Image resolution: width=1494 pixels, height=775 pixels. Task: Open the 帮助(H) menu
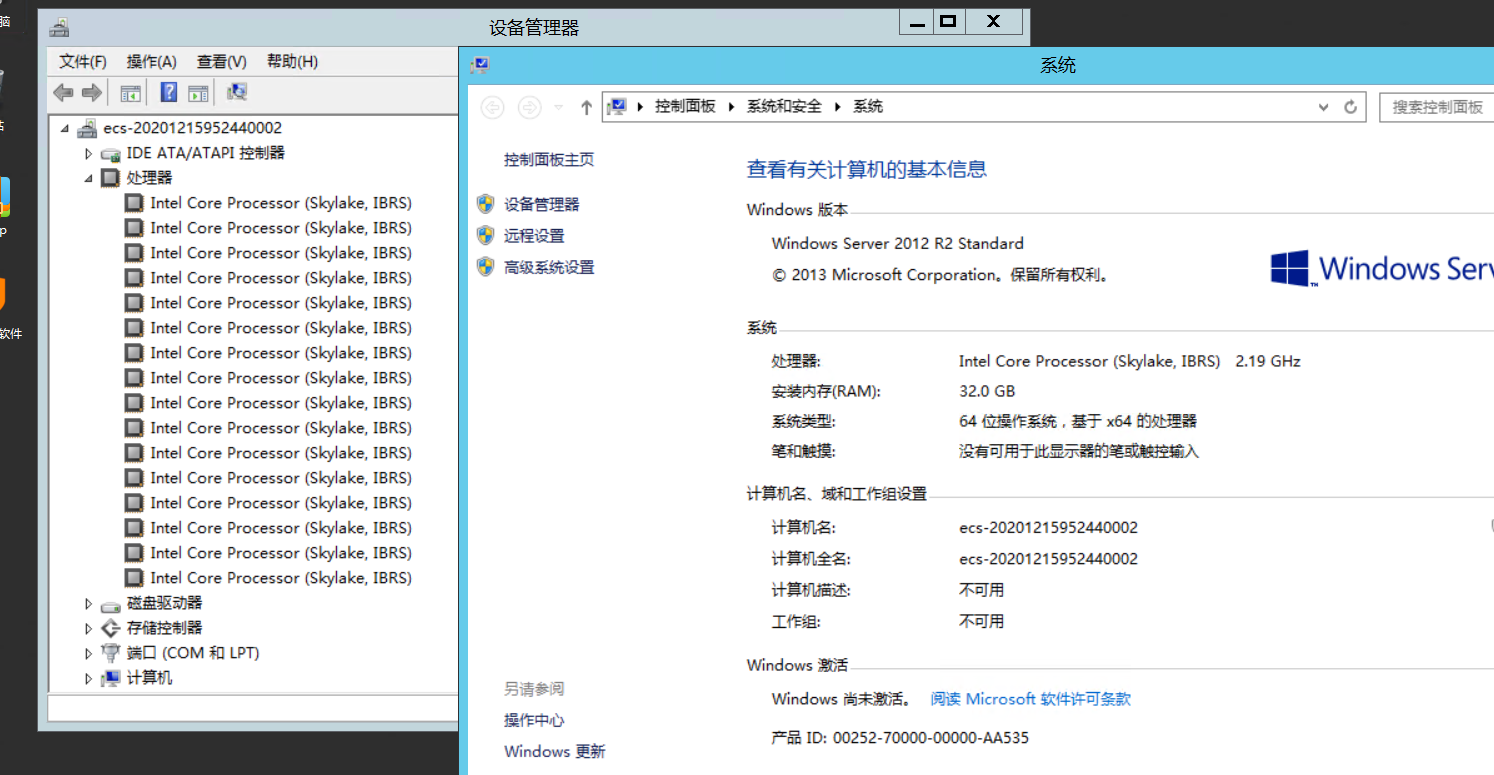tap(292, 62)
